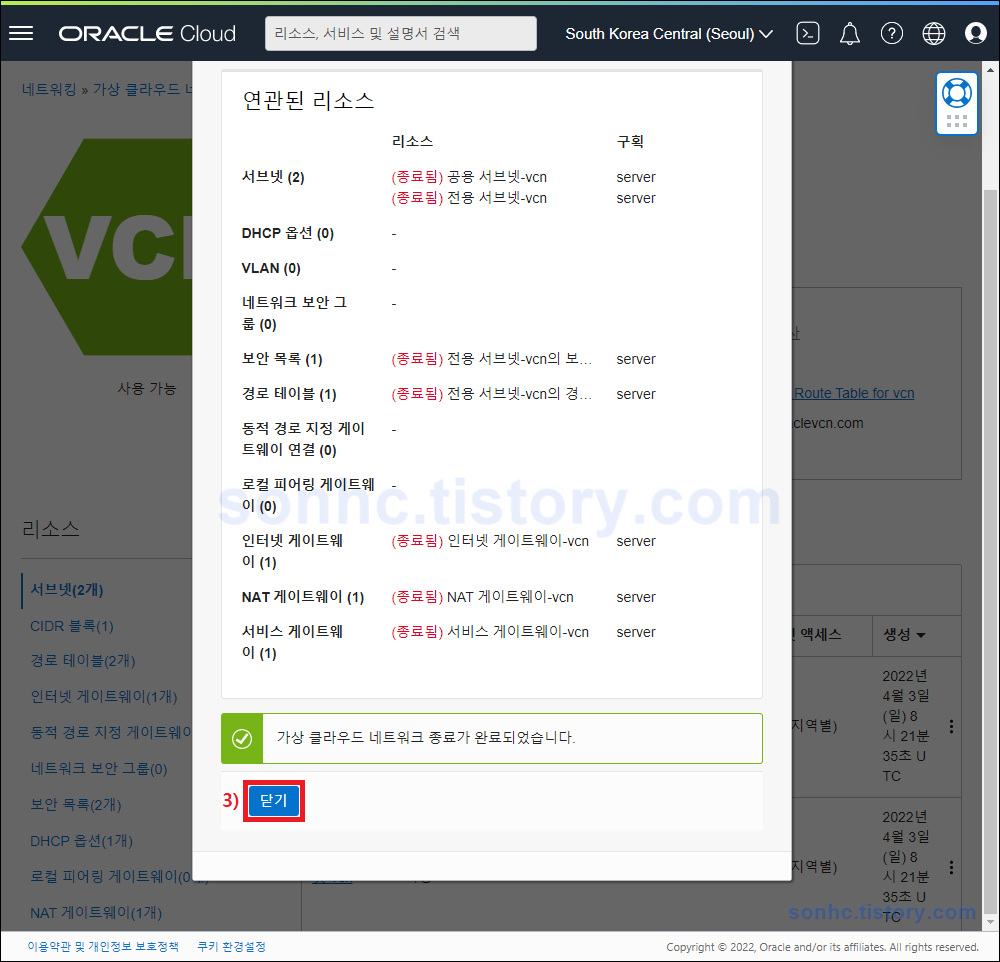
Task: Open the 쿠키 환경설정 link
Action: (x=231, y=947)
